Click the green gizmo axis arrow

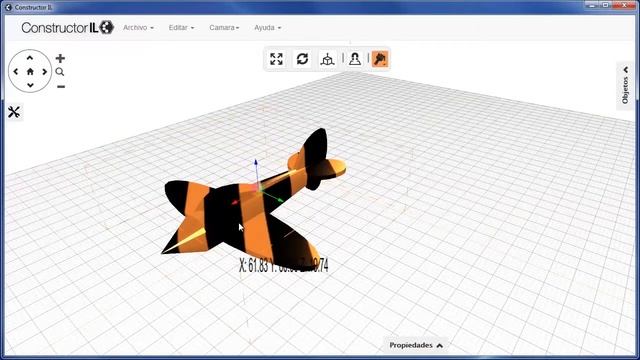pyautogui.click(x=280, y=200)
